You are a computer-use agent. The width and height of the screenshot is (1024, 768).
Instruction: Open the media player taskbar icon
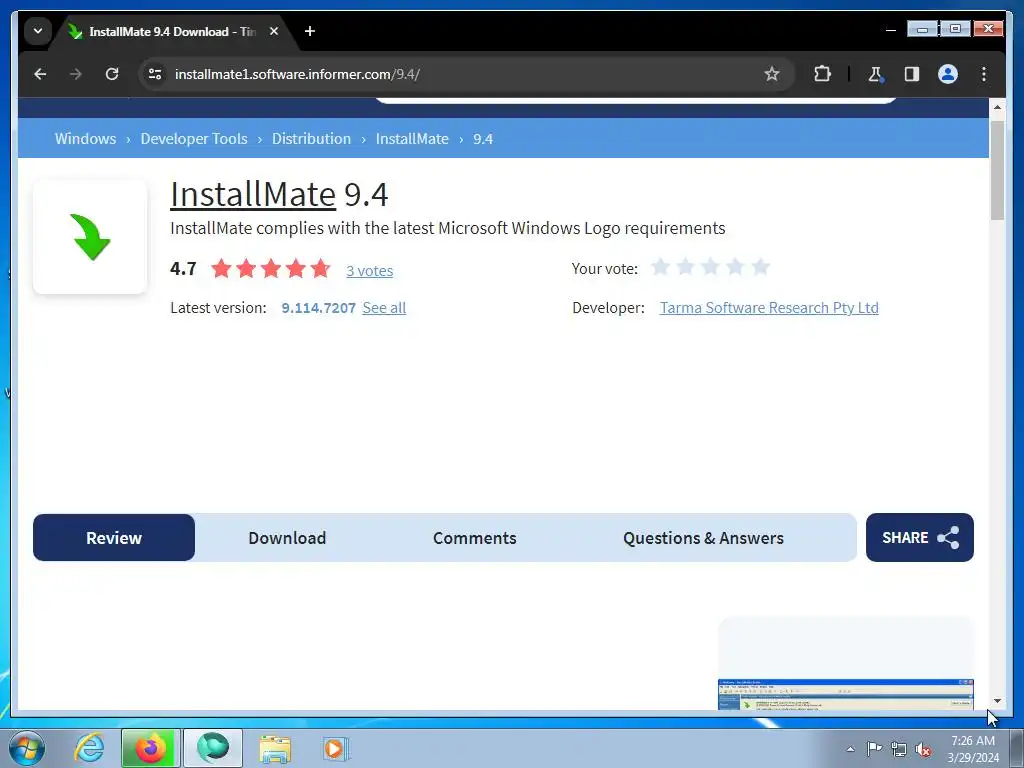336,748
